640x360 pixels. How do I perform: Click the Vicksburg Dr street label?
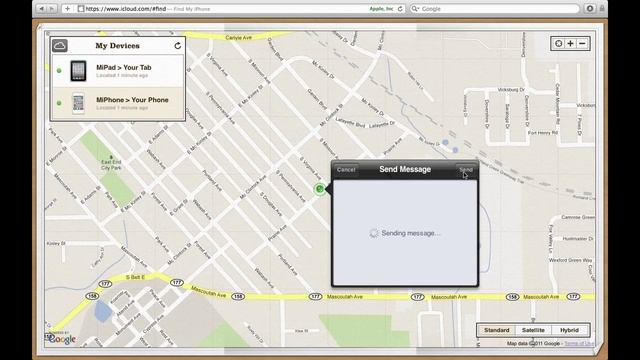tap(511, 89)
